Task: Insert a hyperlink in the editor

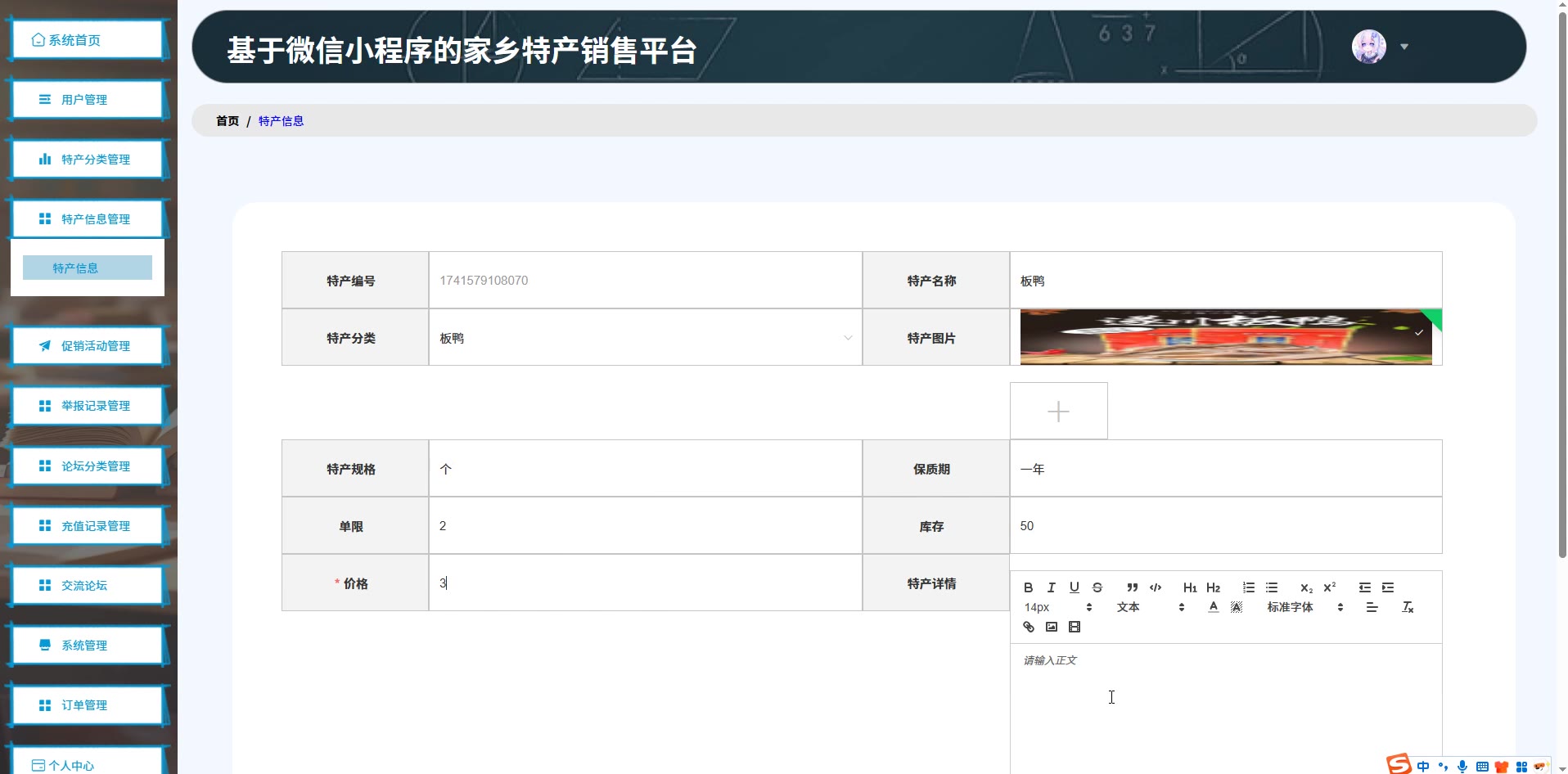Action: tap(1029, 627)
